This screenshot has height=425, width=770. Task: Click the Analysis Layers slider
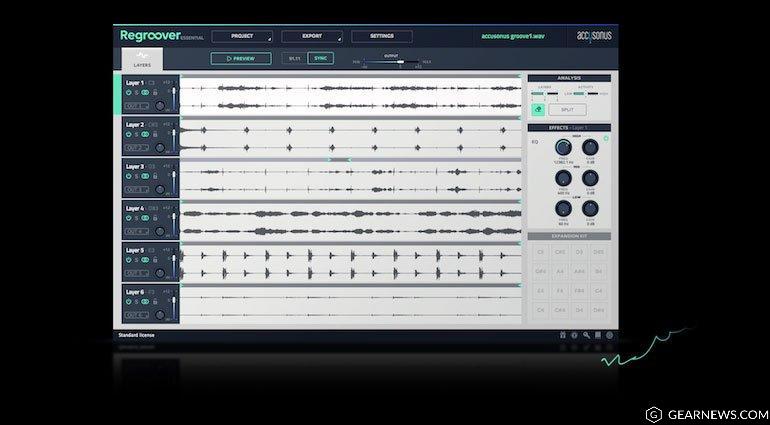click(x=544, y=93)
